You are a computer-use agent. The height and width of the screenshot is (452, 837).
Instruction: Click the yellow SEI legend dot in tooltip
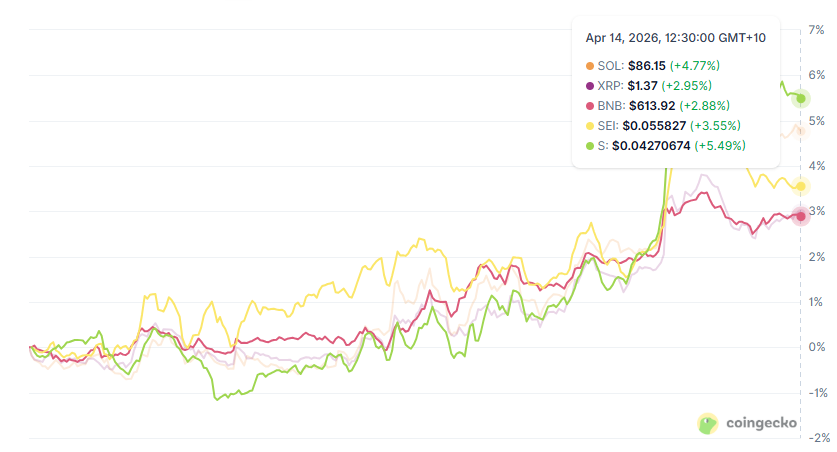[x=590, y=126]
